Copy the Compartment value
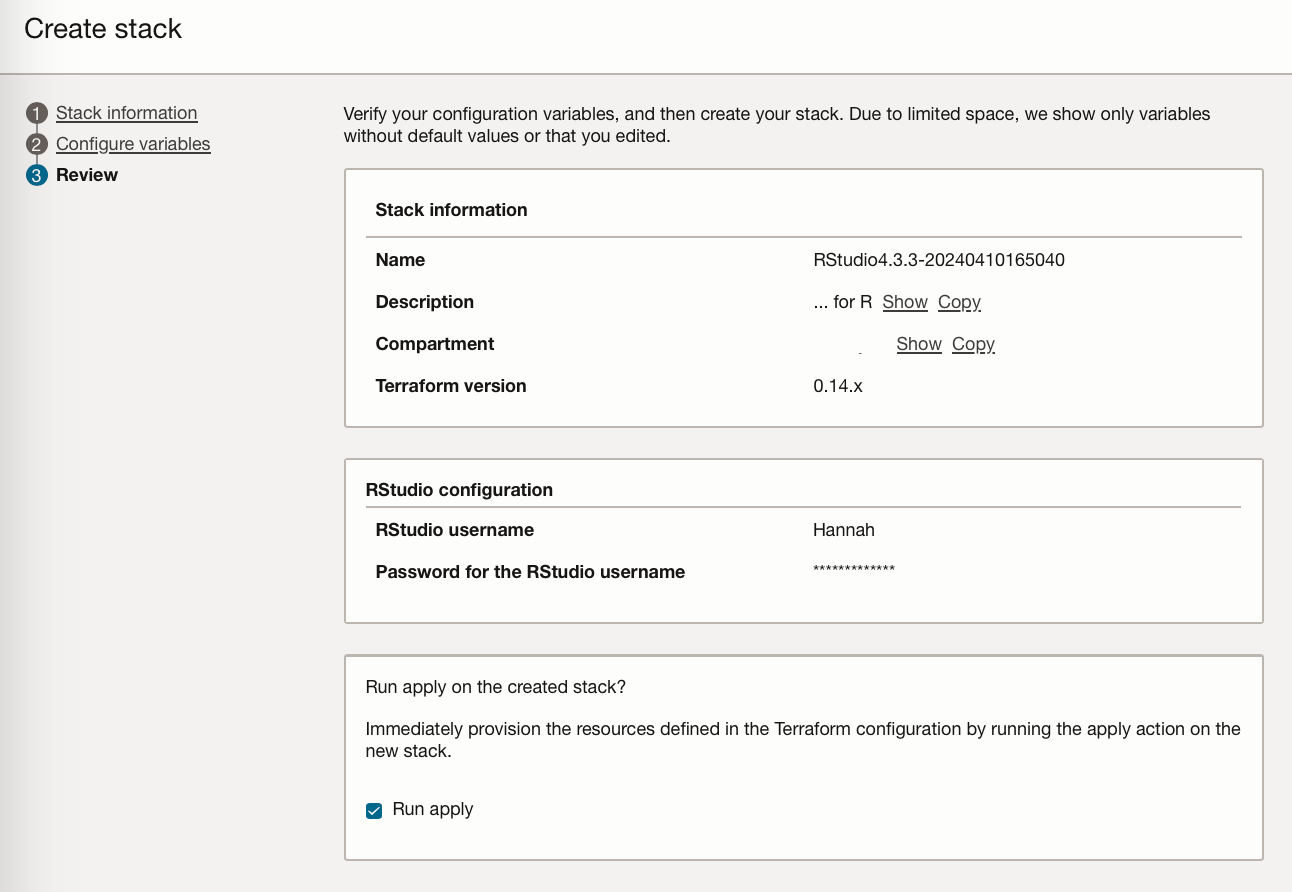This screenshot has height=892, width=1292. click(x=973, y=344)
